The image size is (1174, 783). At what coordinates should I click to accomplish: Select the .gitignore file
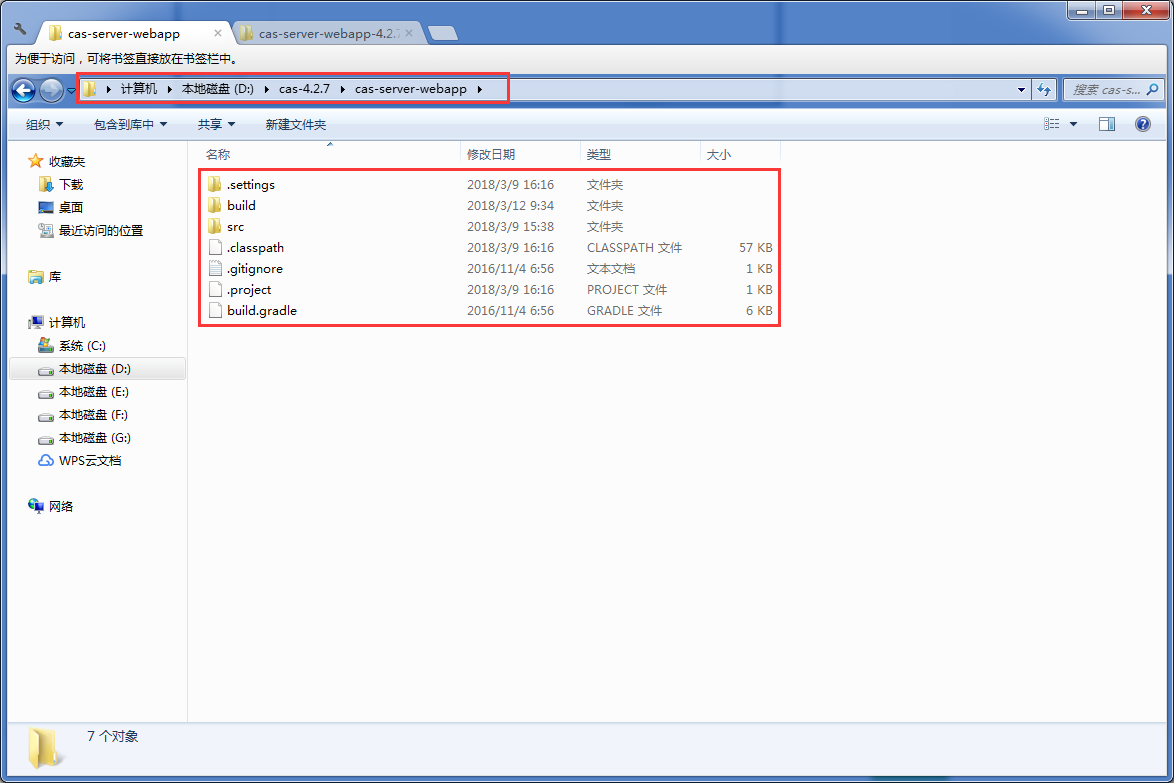point(255,268)
